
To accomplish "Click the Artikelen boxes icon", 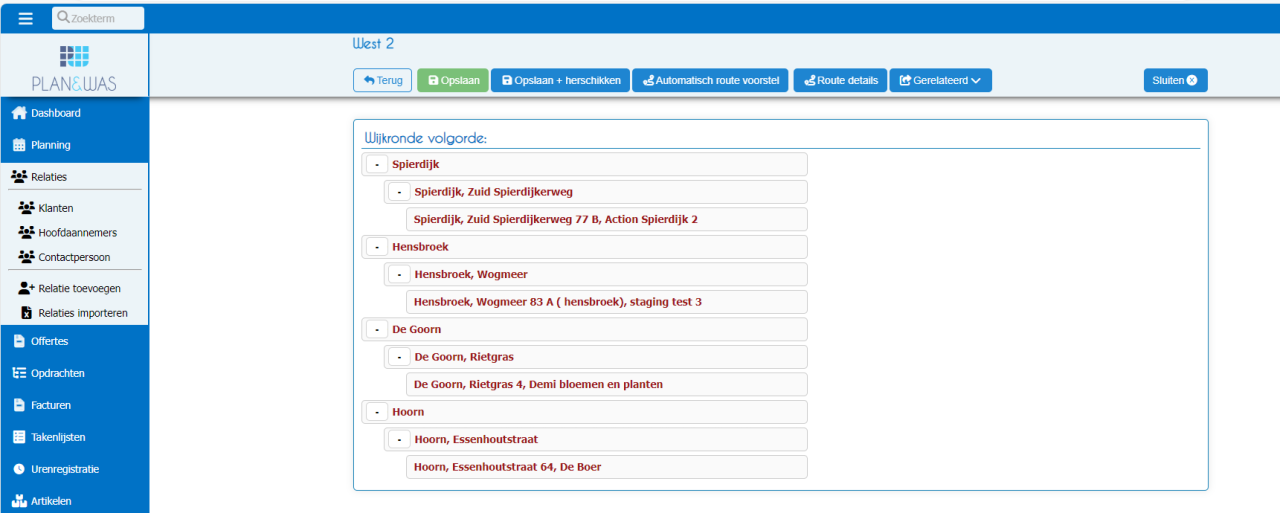I will point(19,501).
